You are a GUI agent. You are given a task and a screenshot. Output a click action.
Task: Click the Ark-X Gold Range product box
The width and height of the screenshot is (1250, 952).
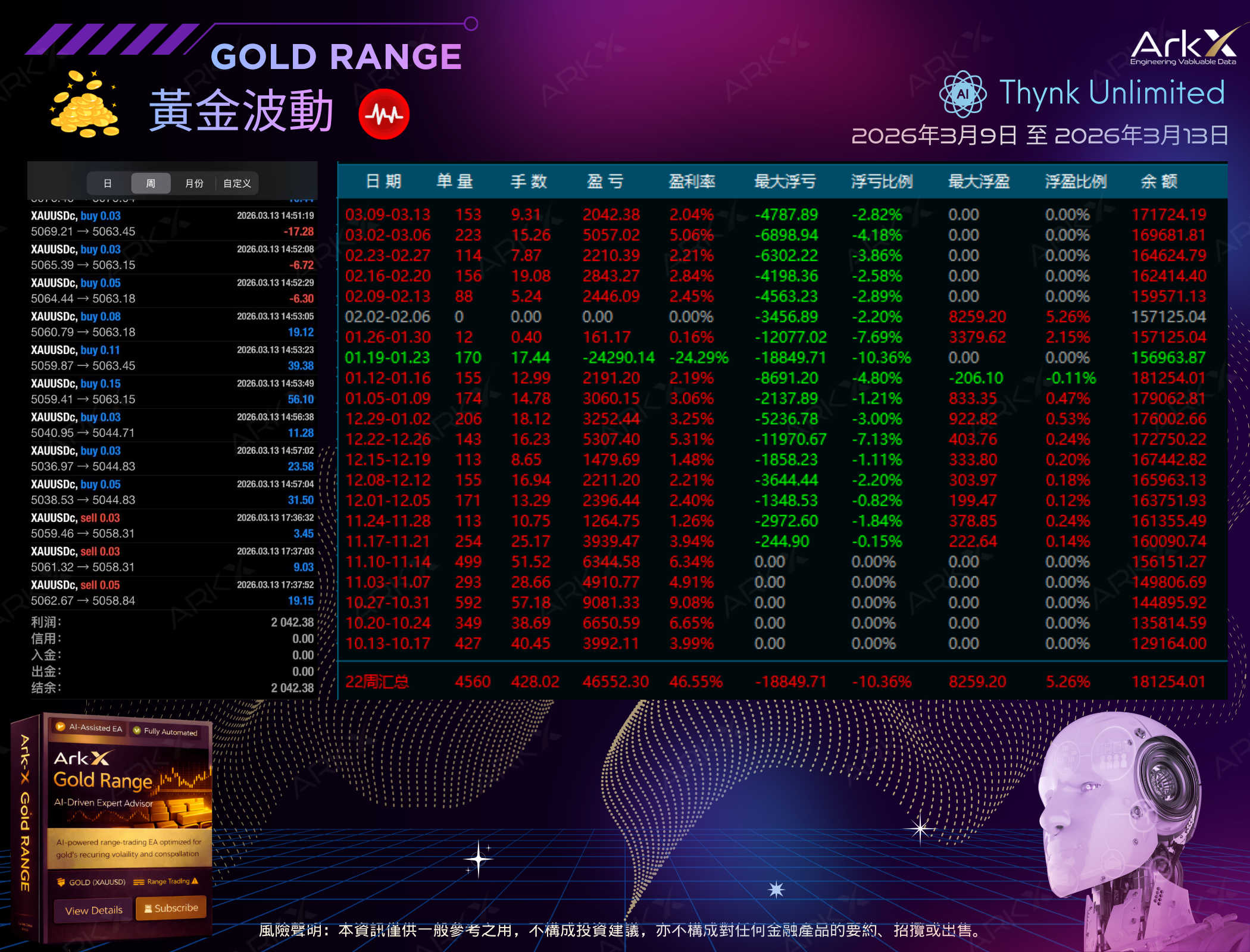coord(113,827)
